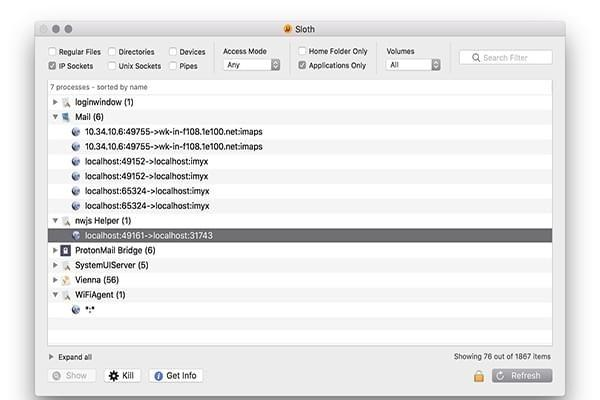Click the Sloth title bar app icon
The width and height of the screenshot is (600, 400).
tap(287, 29)
